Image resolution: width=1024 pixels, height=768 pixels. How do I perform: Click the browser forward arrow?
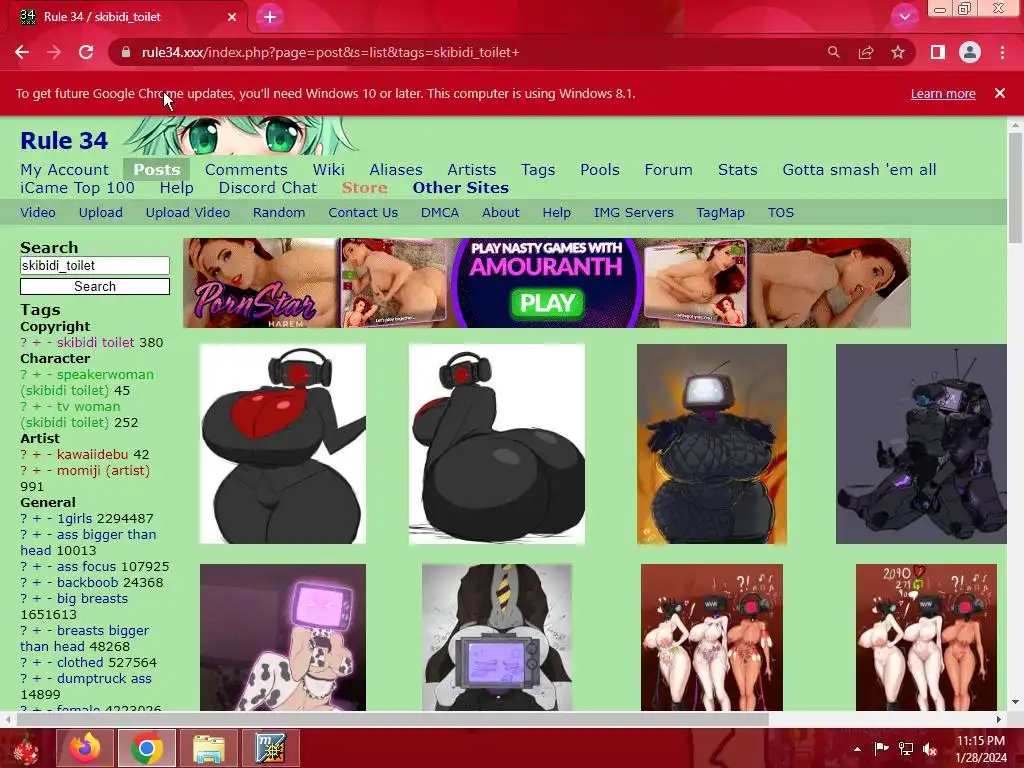click(54, 52)
